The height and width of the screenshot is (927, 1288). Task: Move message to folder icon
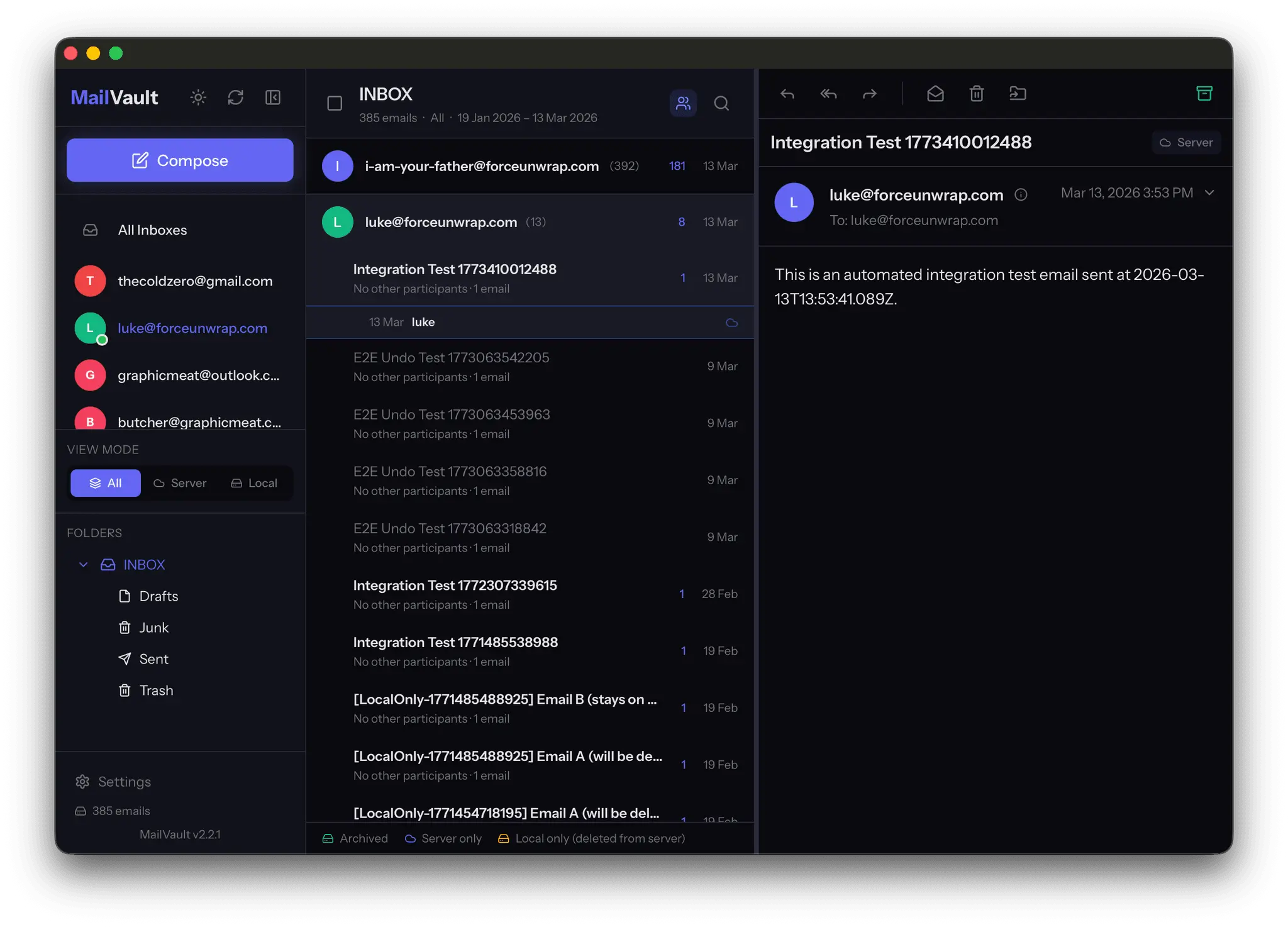tap(1018, 94)
